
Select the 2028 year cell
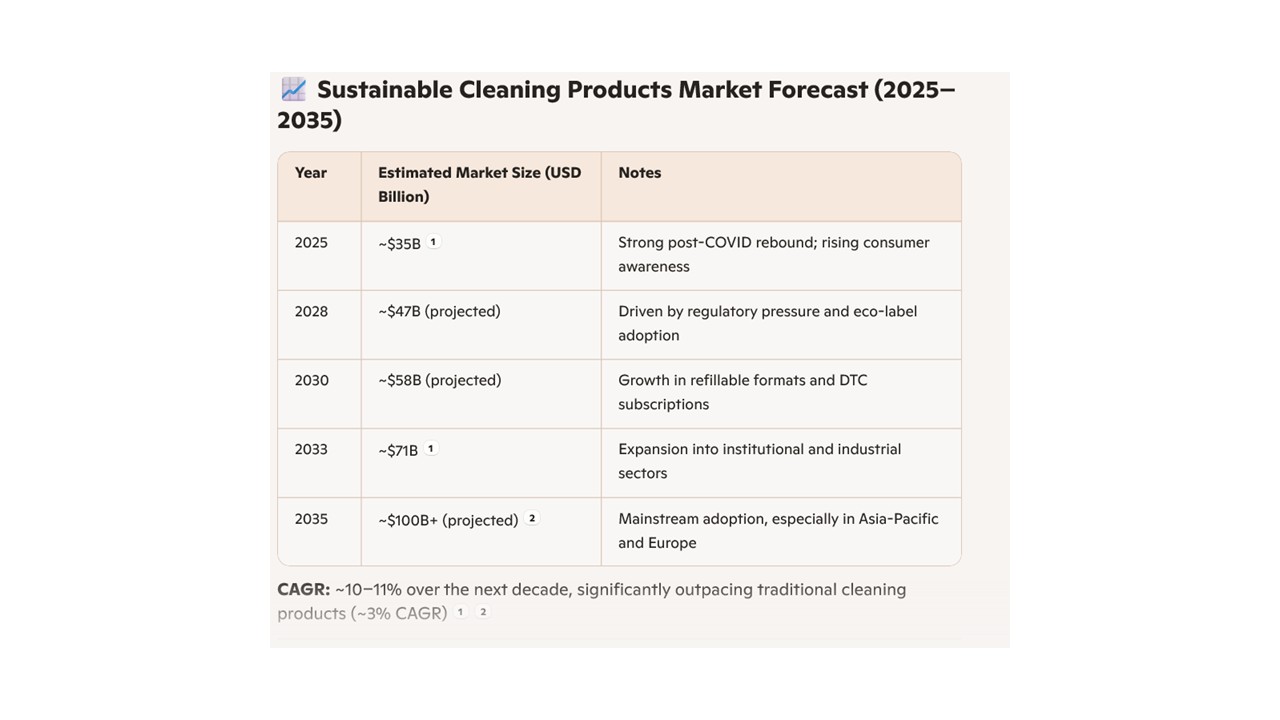[311, 312]
